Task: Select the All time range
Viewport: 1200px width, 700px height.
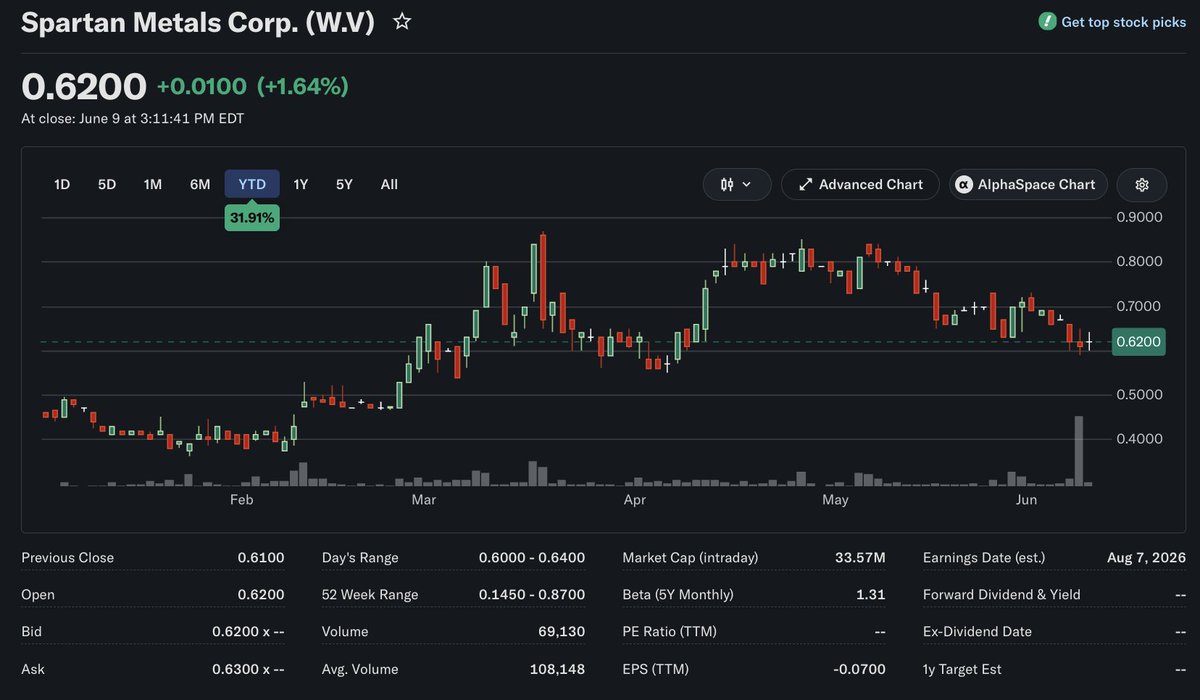Action: tap(389, 184)
